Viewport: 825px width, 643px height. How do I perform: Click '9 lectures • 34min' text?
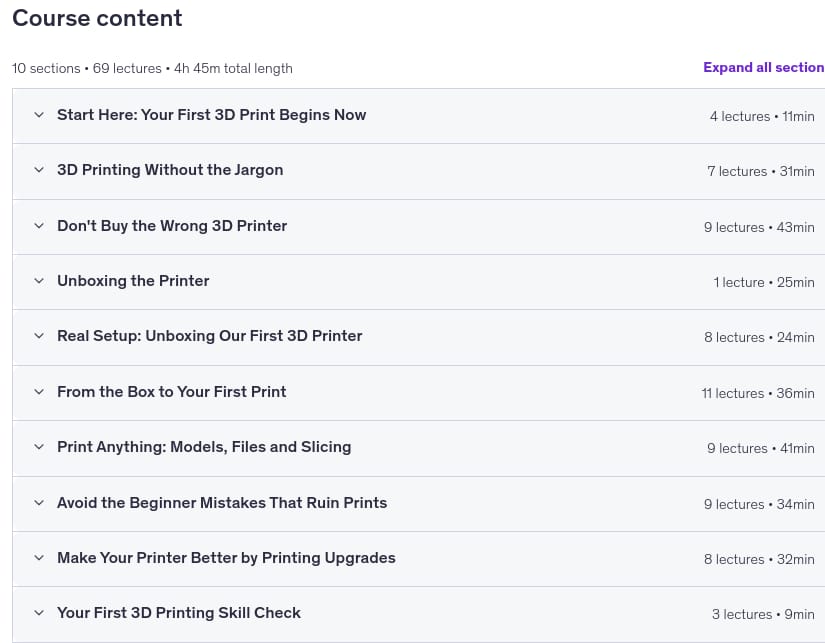pos(759,505)
